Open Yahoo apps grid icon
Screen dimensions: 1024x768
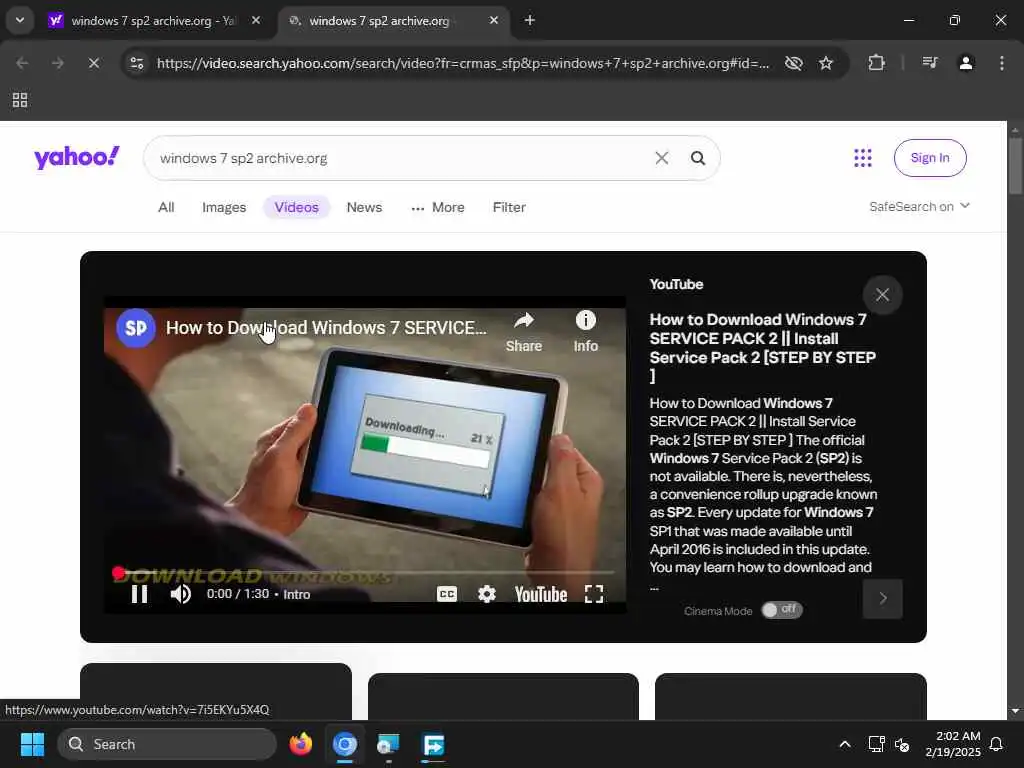pyautogui.click(x=863, y=157)
